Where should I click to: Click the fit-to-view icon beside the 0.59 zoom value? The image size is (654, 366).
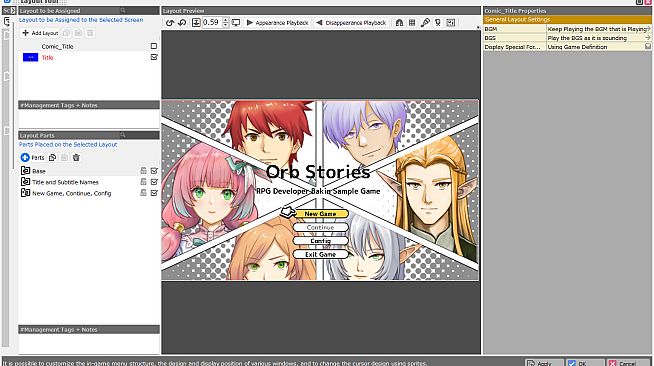pyautogui.click(x=196, y=23)
